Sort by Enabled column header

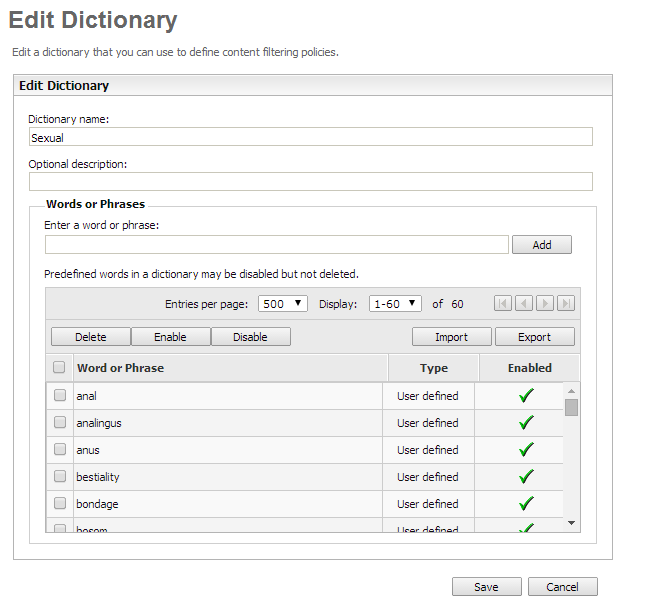point(529,368)
